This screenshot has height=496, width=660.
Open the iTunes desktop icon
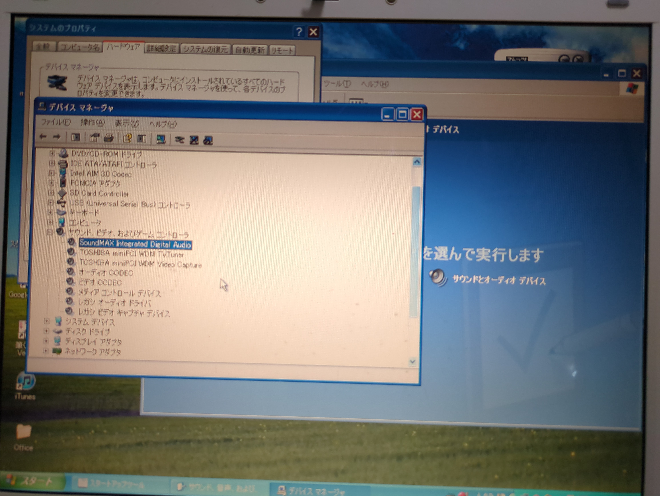pyautogui.click(x=25, y=381)
